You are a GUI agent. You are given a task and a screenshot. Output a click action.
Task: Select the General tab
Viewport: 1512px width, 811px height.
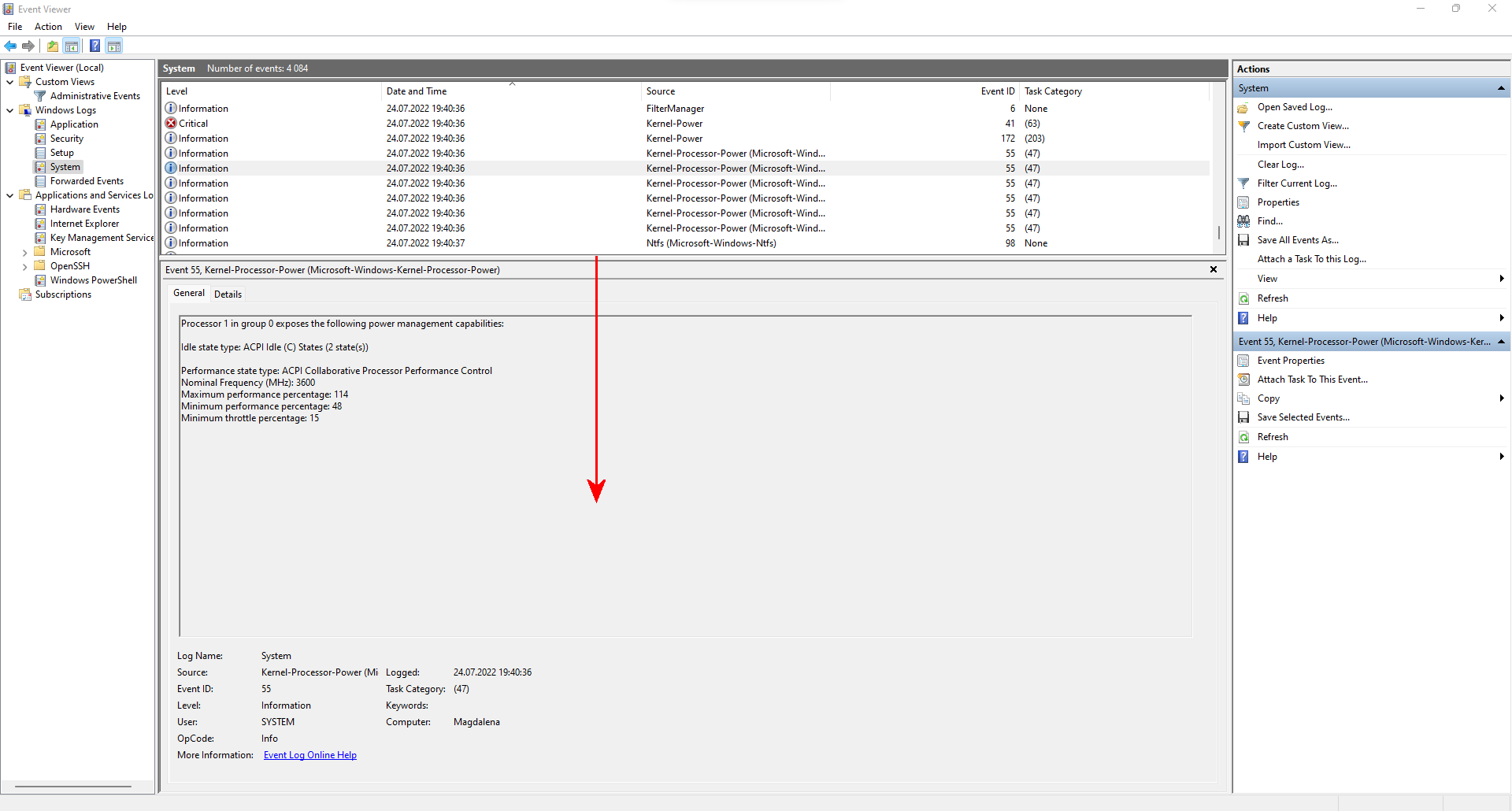point(189,293)
